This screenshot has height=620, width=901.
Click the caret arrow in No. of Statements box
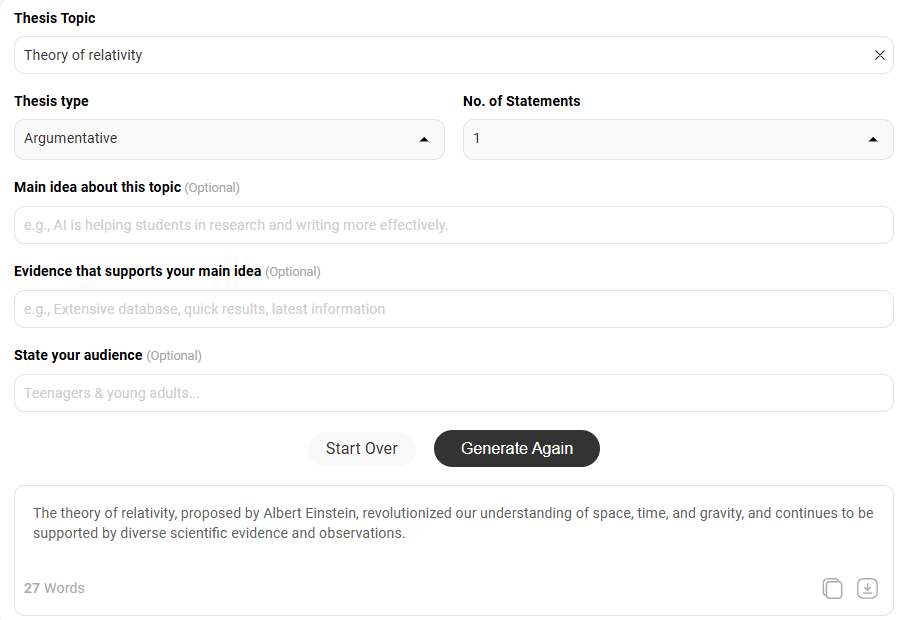tap(873, 140)
